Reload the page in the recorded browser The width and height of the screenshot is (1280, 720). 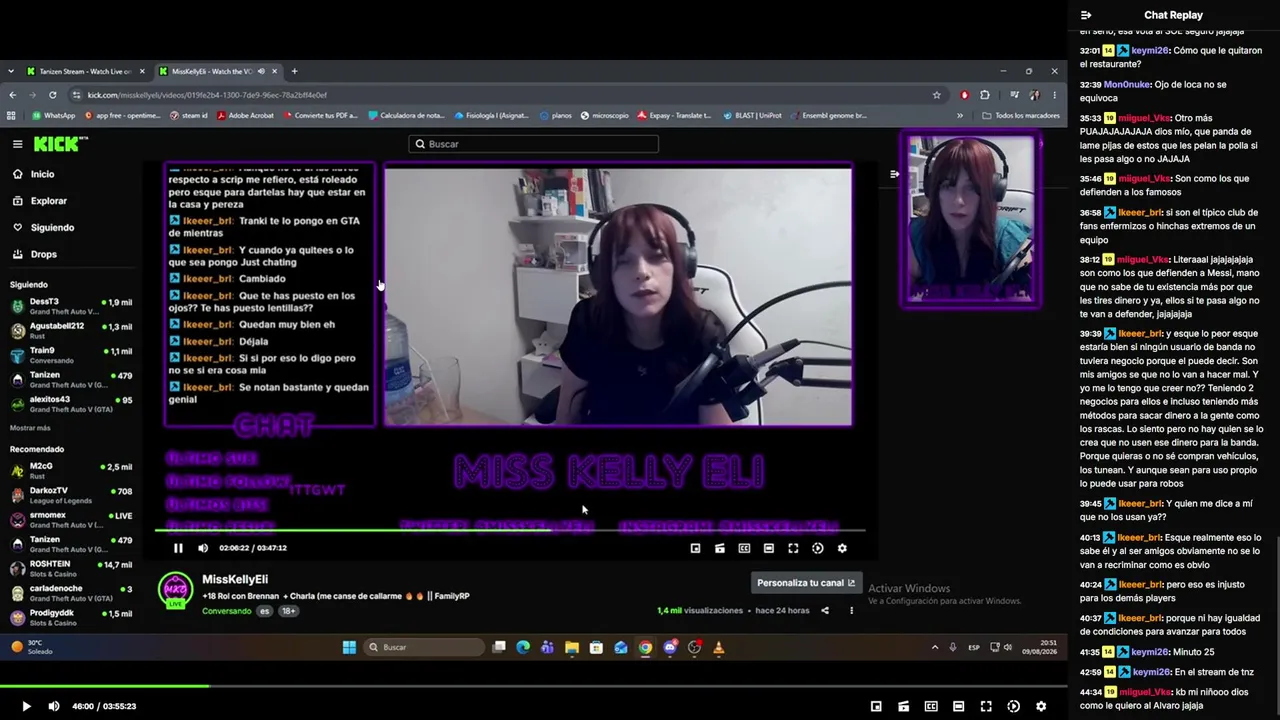[52, 95]
